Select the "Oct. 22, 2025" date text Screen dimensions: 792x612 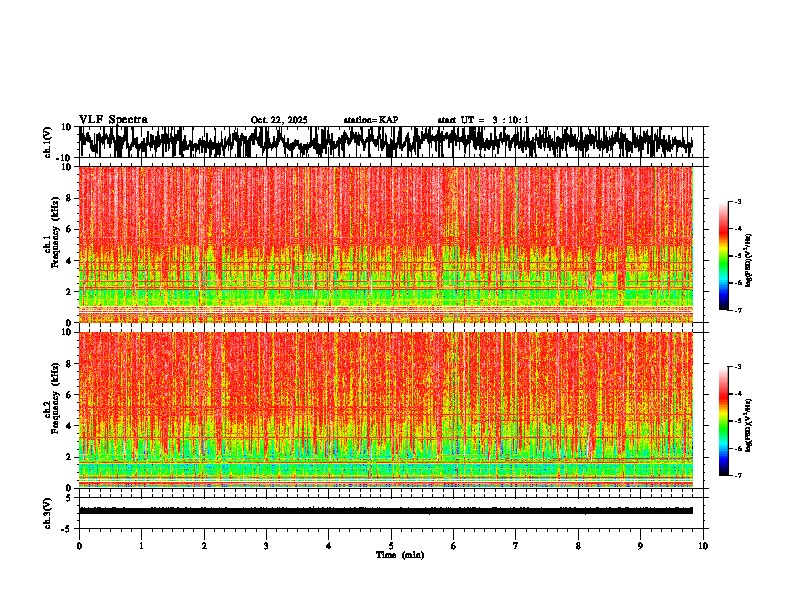[x=279, y=120]
